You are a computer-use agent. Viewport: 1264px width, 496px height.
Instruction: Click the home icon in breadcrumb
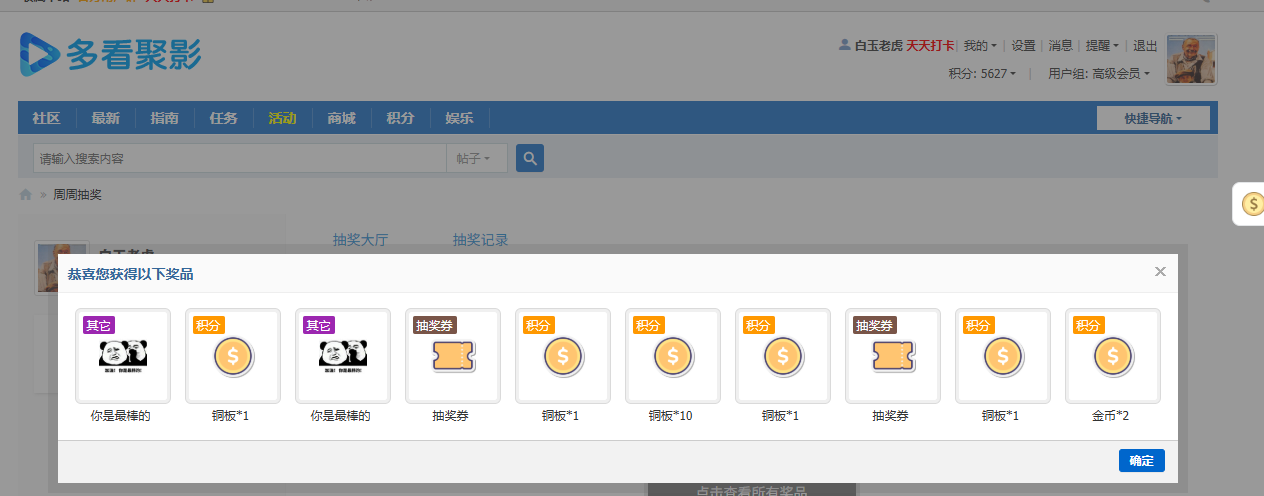tap(26, 194)
